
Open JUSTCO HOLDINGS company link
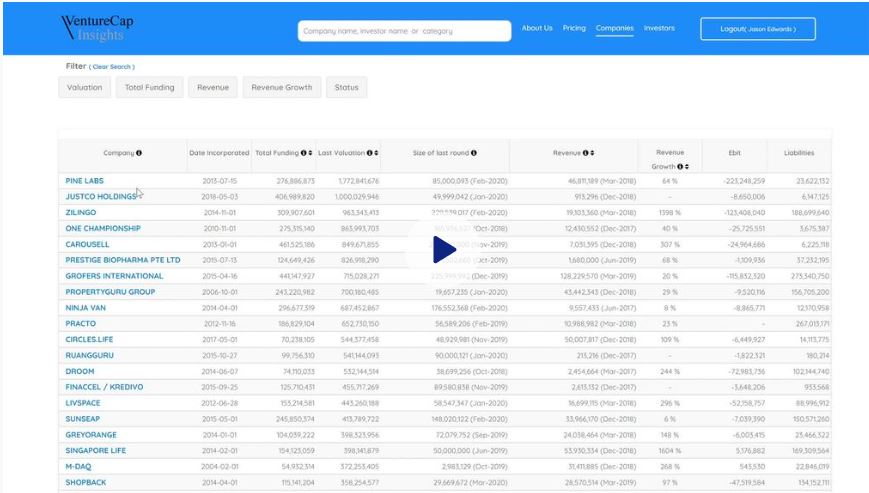(x=101, y=197)
